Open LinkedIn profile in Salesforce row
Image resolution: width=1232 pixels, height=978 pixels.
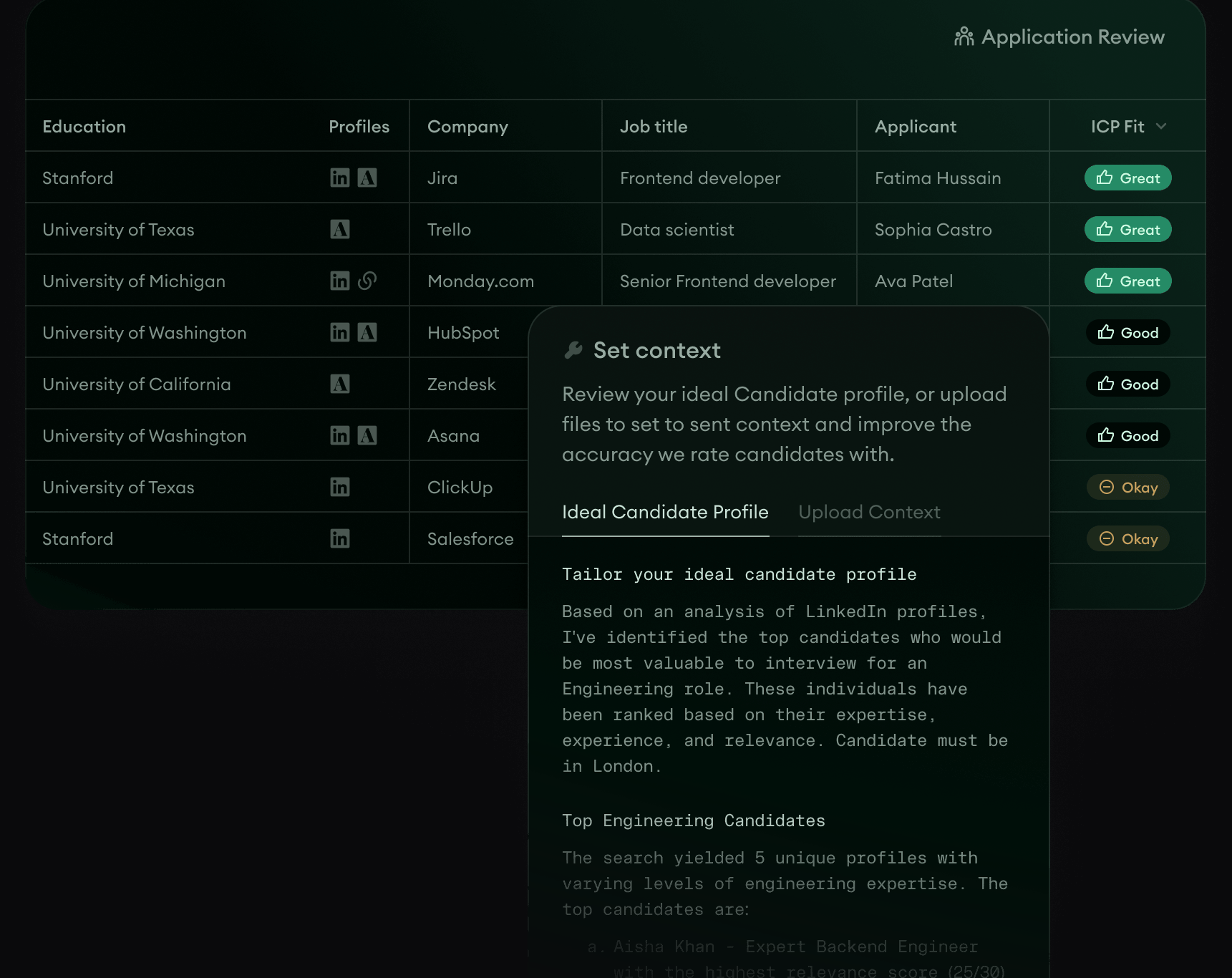[340, 538]
